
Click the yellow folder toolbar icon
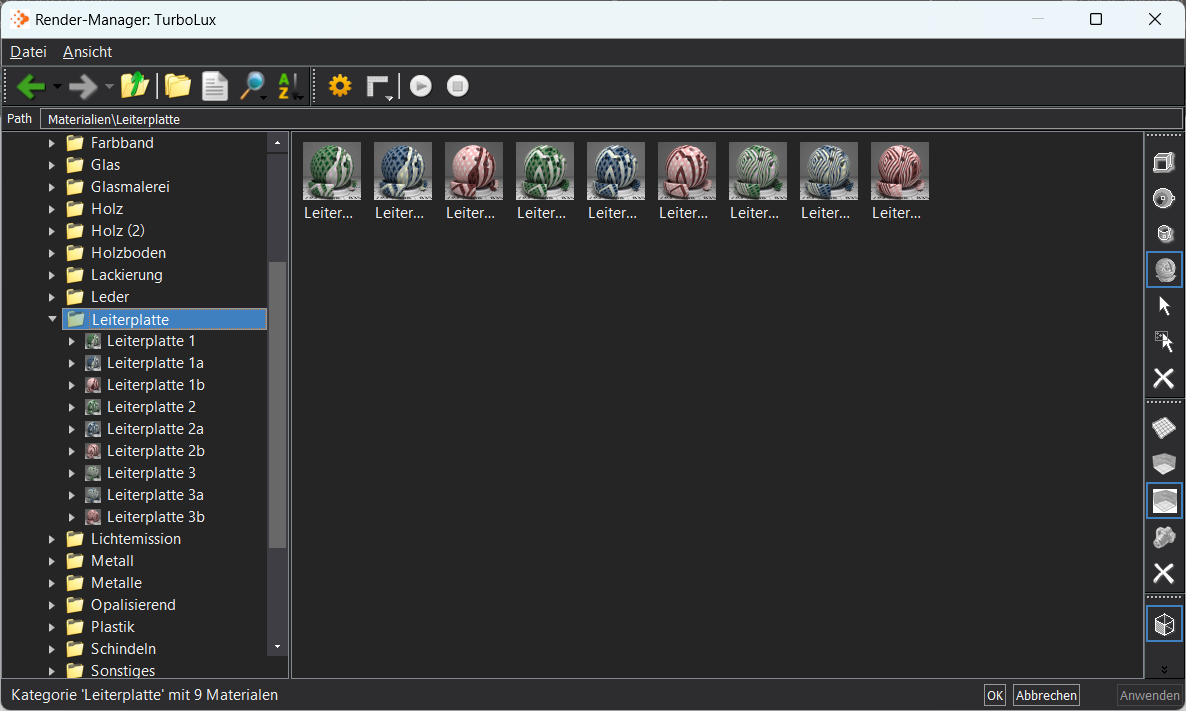pos(178,85)
